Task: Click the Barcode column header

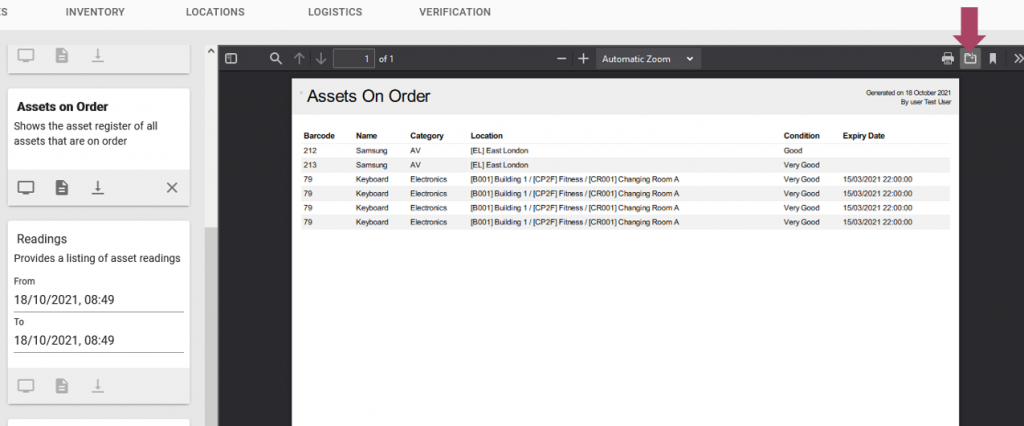Action: [x=319, y=136]
